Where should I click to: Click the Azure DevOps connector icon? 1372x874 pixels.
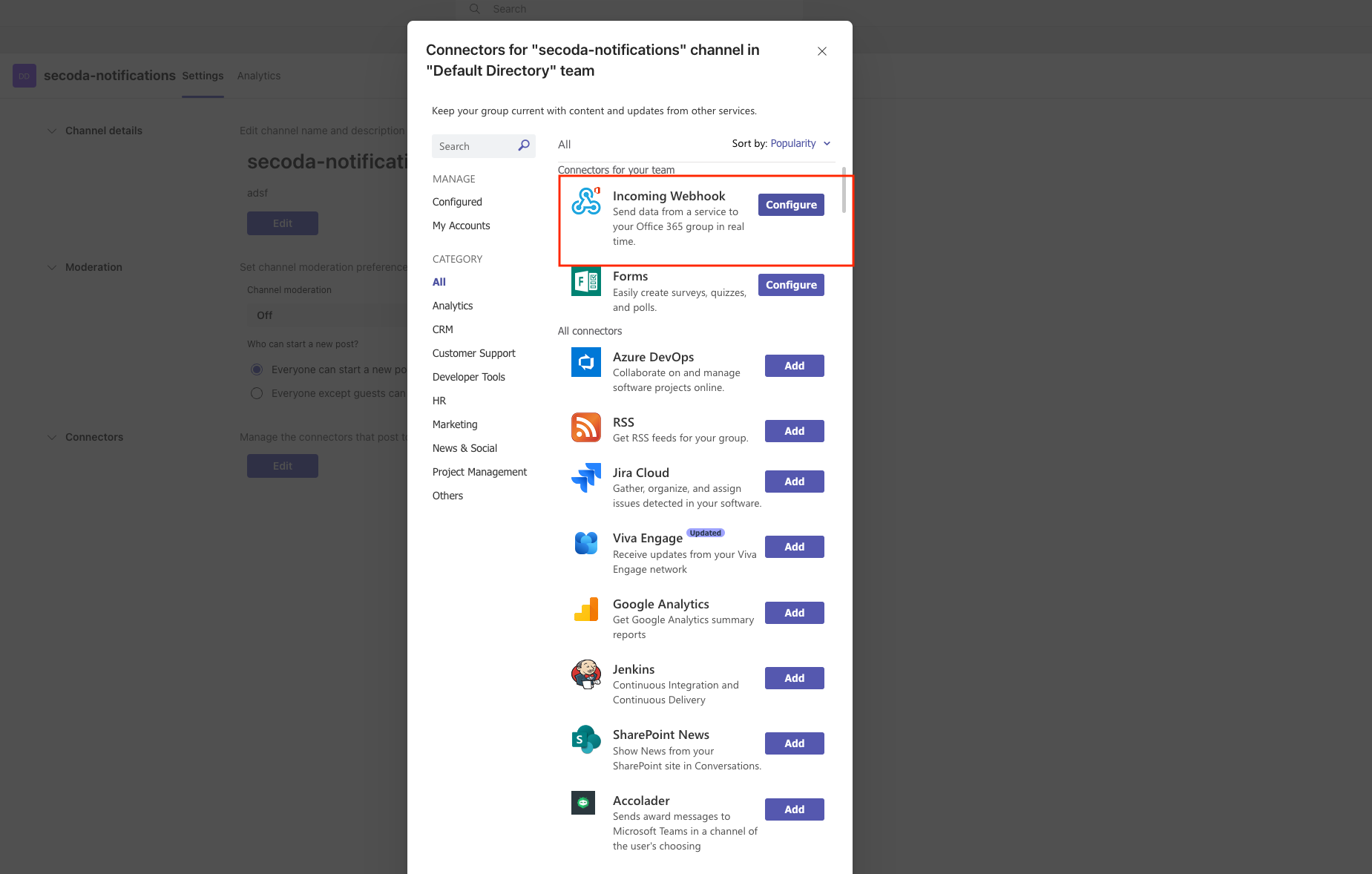point(585,362)
